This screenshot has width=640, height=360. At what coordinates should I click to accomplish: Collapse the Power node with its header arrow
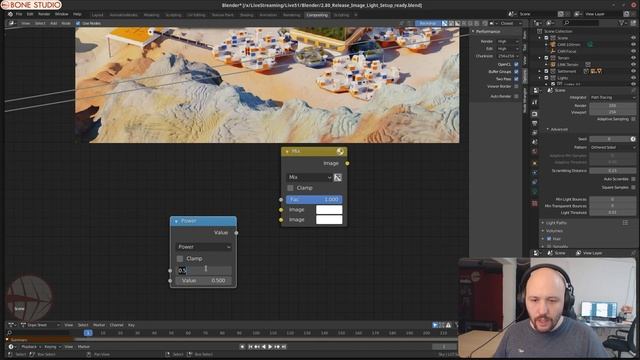(176, 221)
